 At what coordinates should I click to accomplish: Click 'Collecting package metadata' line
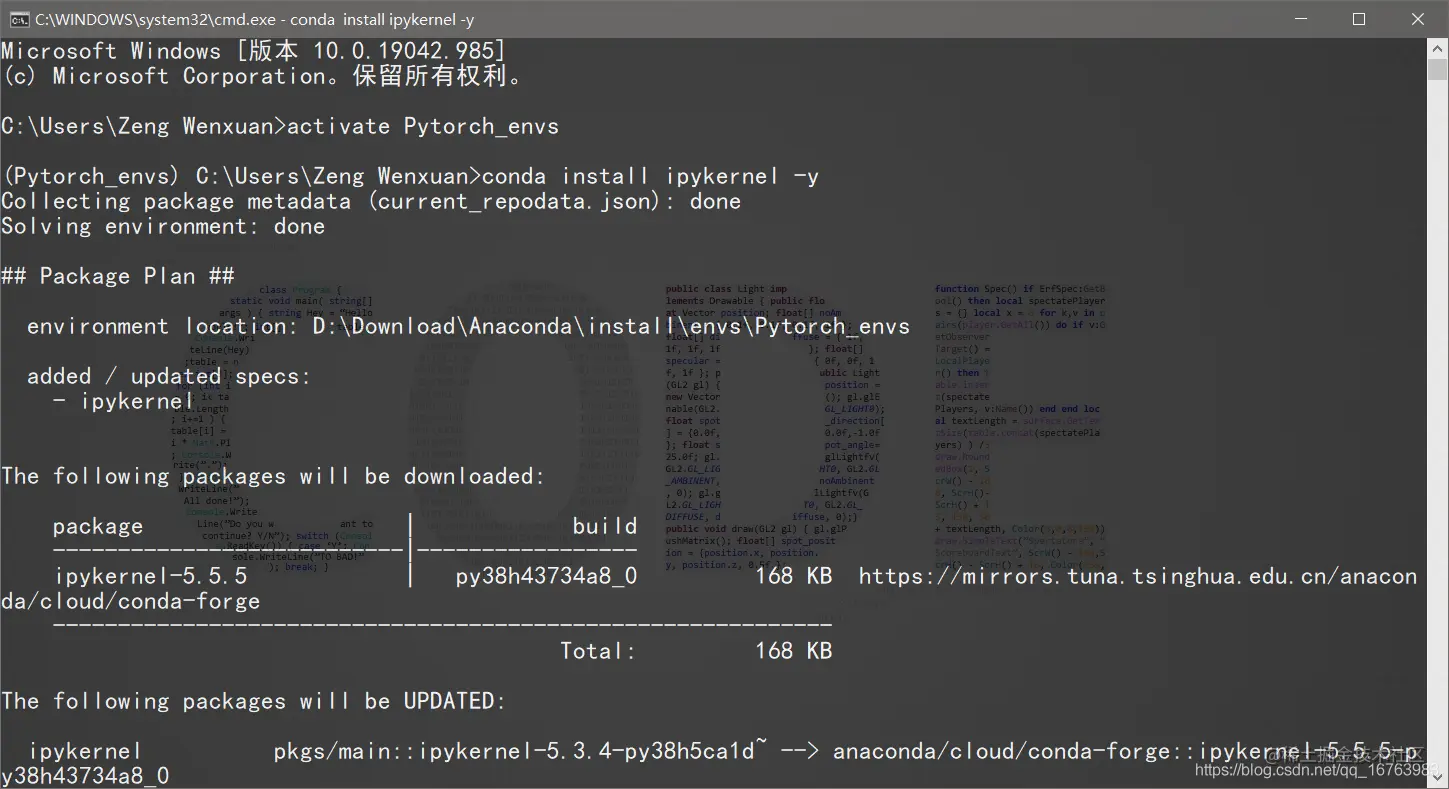(x=371, y=201)
